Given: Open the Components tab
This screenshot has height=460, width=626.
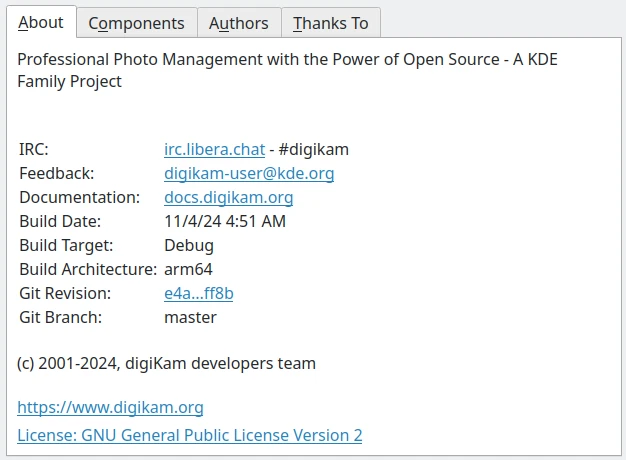Looking at the screenshot, I should [136, 23].
